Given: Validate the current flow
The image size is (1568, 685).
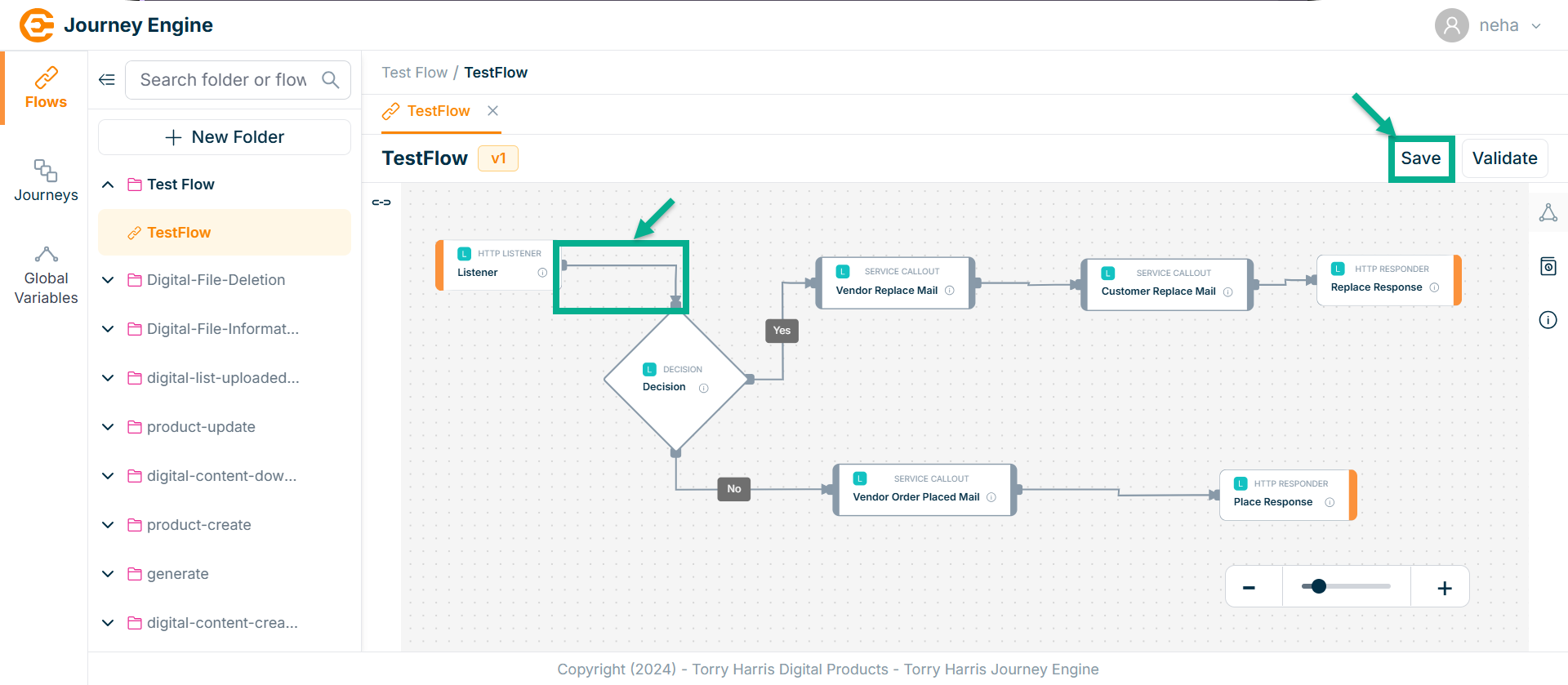Looking at the screenshot, I should (1504, 158).
